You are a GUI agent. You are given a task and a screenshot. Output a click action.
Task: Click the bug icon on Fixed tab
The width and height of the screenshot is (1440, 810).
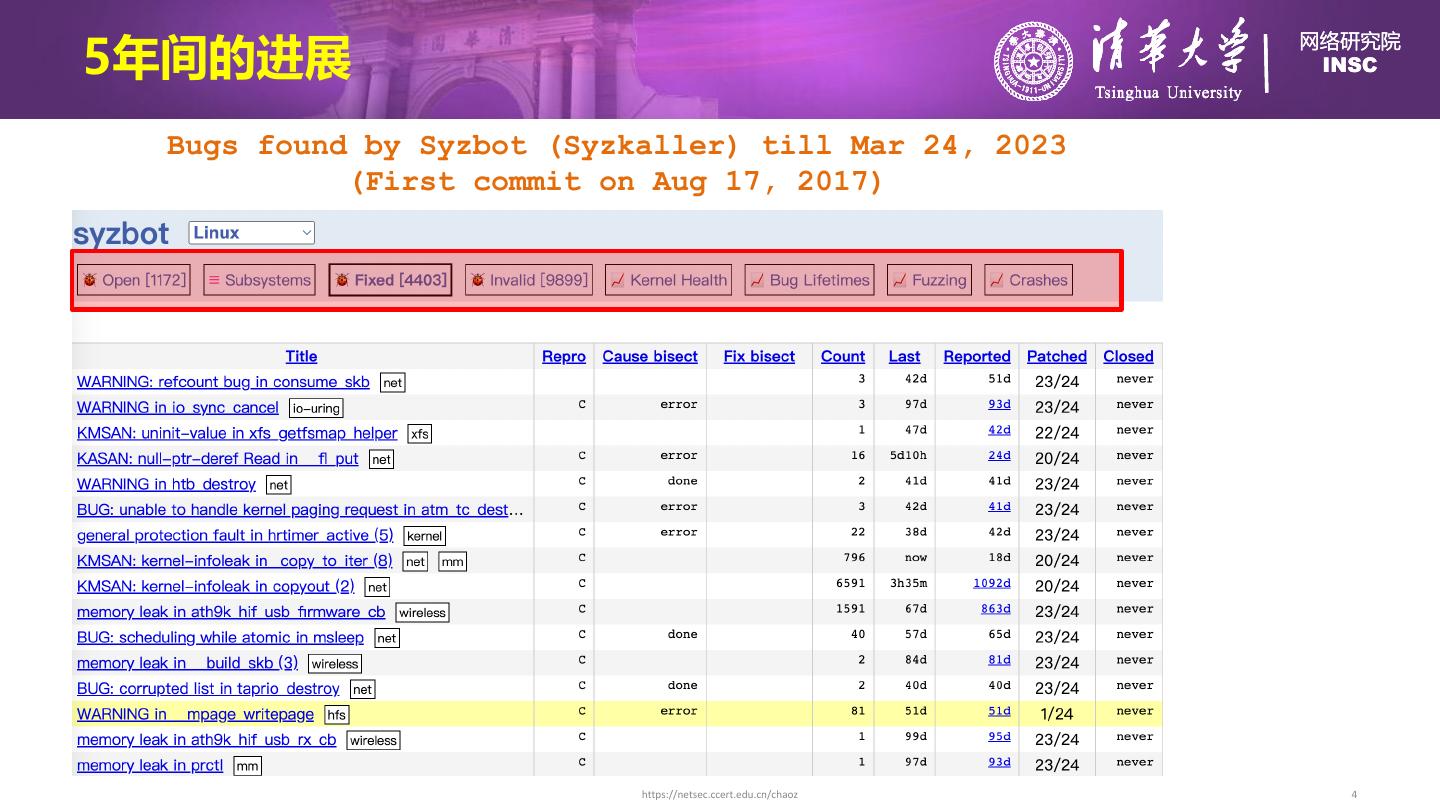342,281
